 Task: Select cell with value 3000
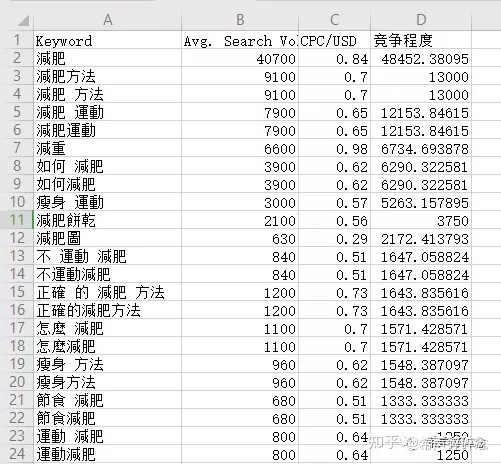(x=240, y=202)
